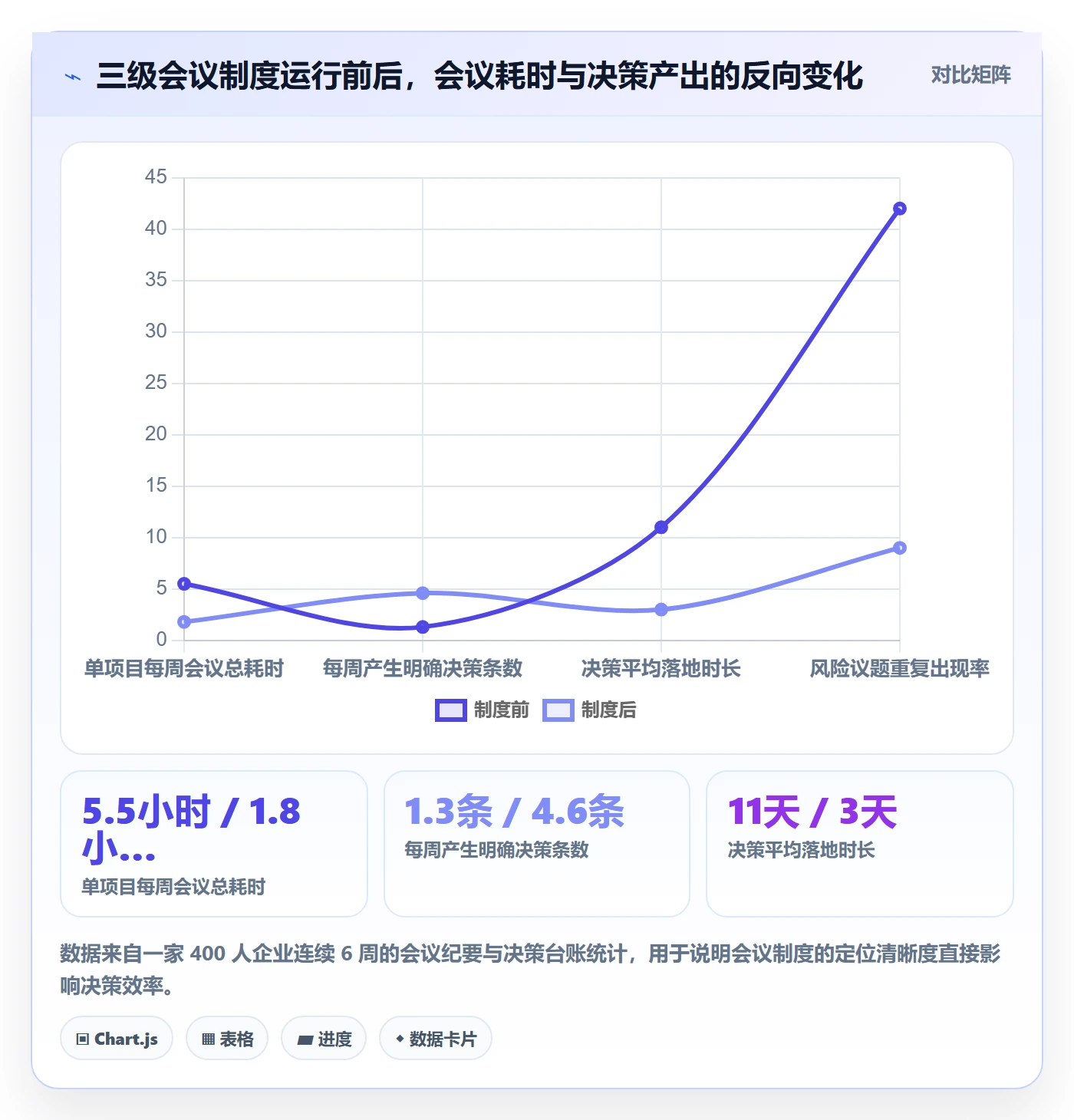Click the y-axis tick label 45
Viewport: 1074px width, 1120px height.
click(x=156, y=177)
